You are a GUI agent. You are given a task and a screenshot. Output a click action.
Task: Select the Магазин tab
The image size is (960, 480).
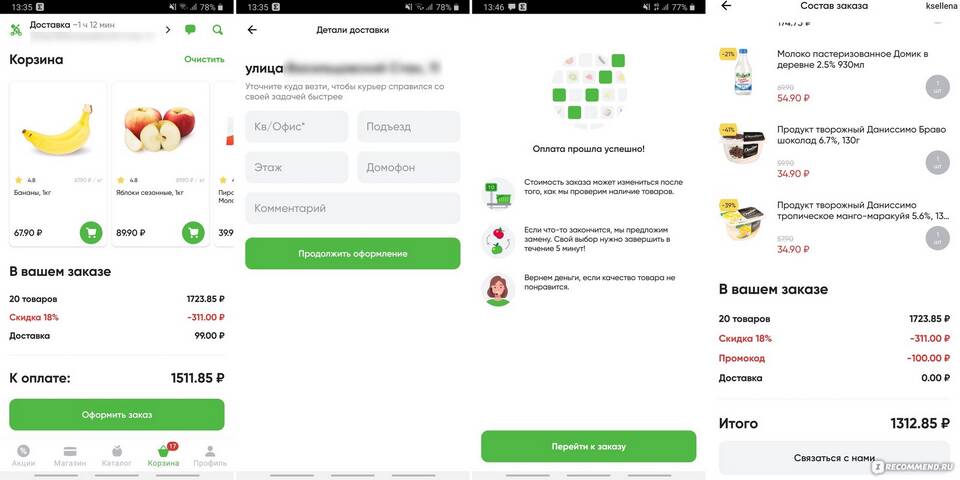click(70, 456)
